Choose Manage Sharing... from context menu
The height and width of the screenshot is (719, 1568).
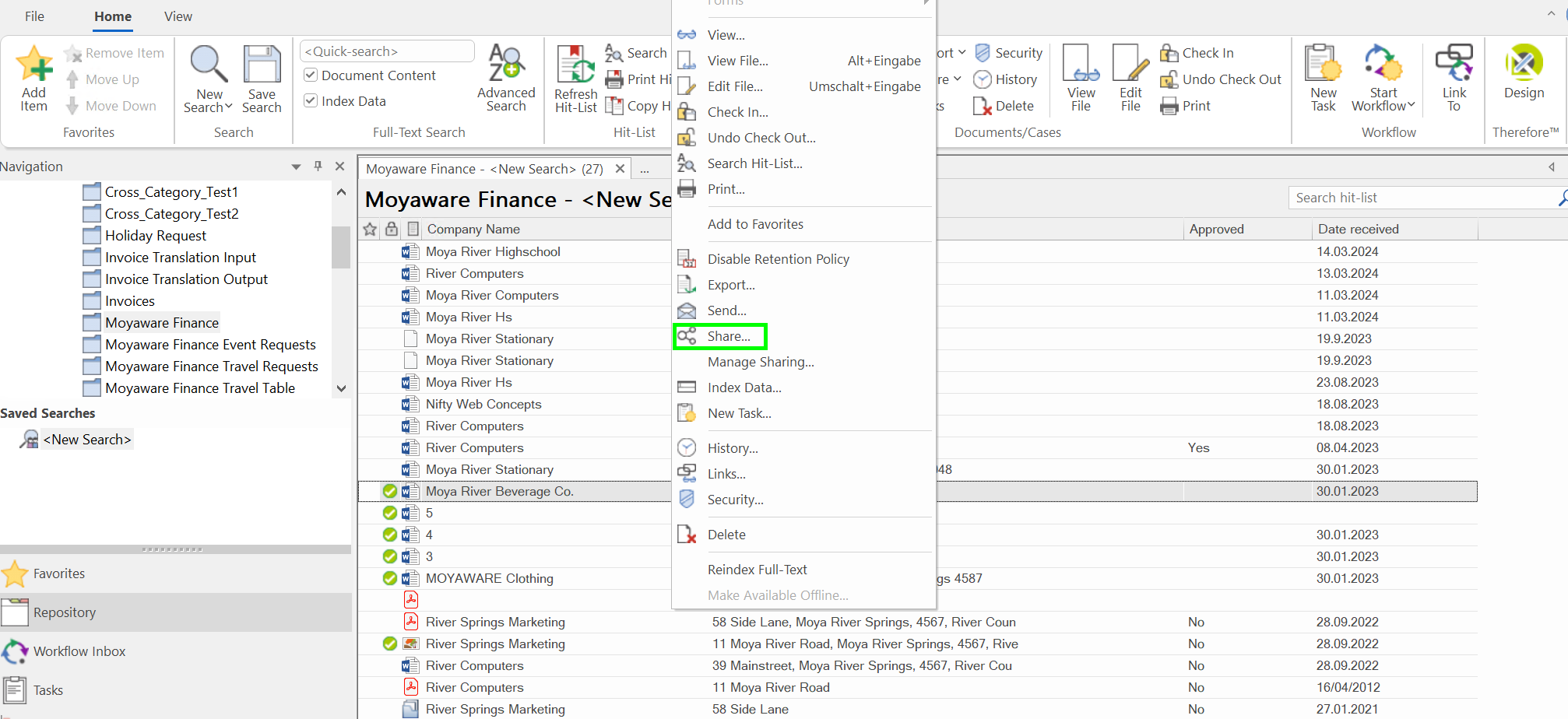pyautogui.click(x=761, y=362)
